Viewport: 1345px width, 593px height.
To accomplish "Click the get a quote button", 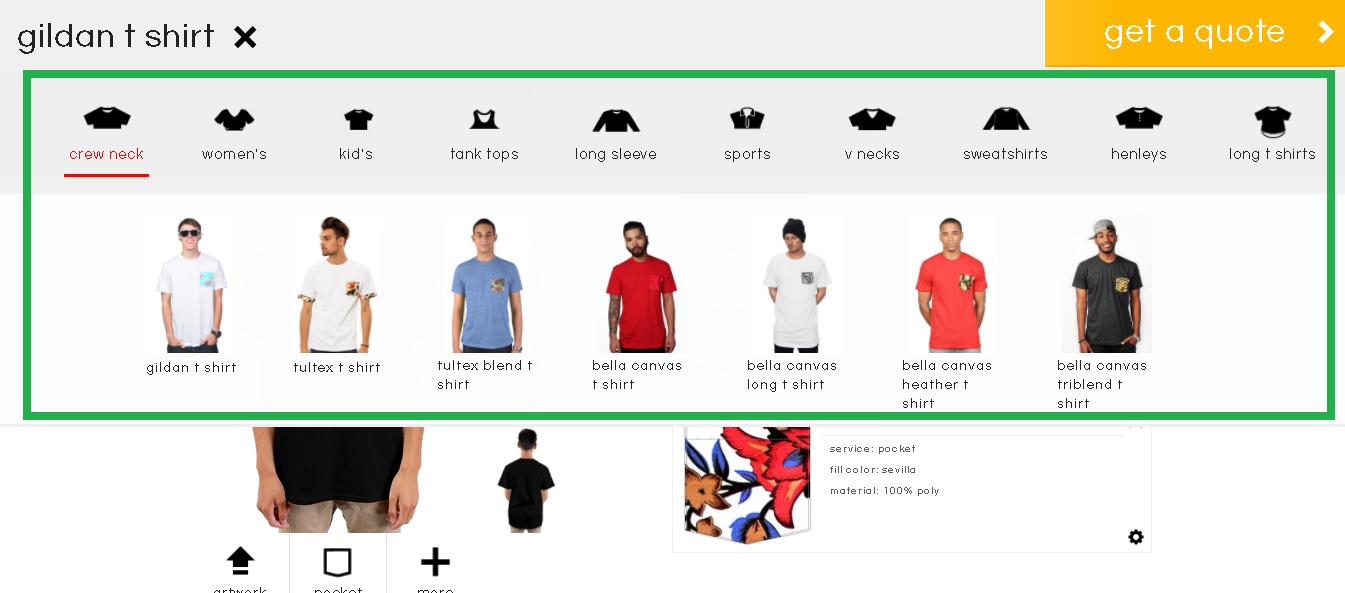I will [x=1195, y=33].
